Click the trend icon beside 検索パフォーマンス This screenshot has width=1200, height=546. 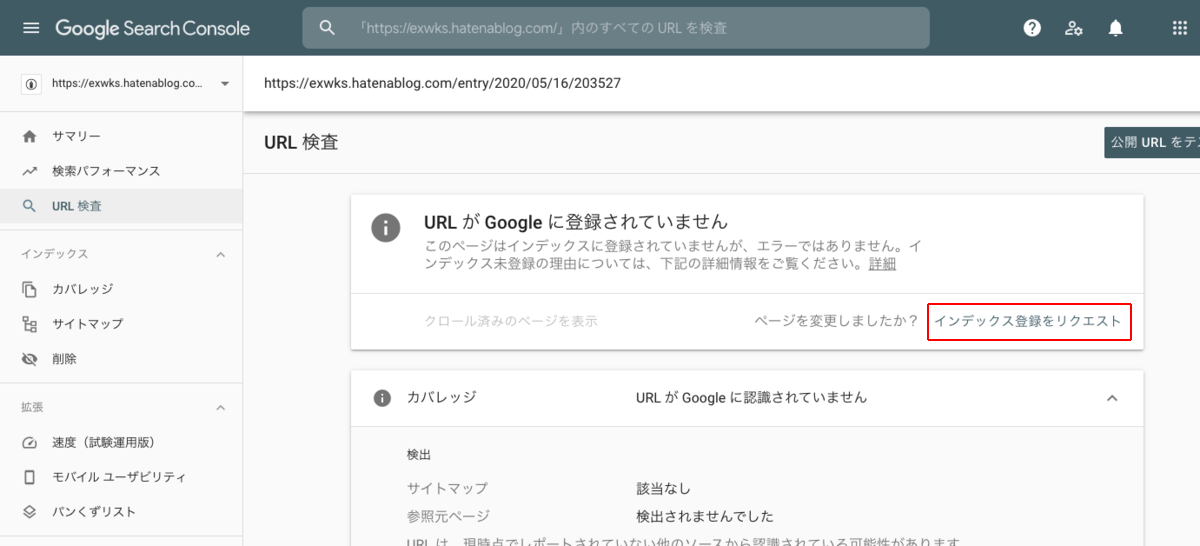pos(30,171)
